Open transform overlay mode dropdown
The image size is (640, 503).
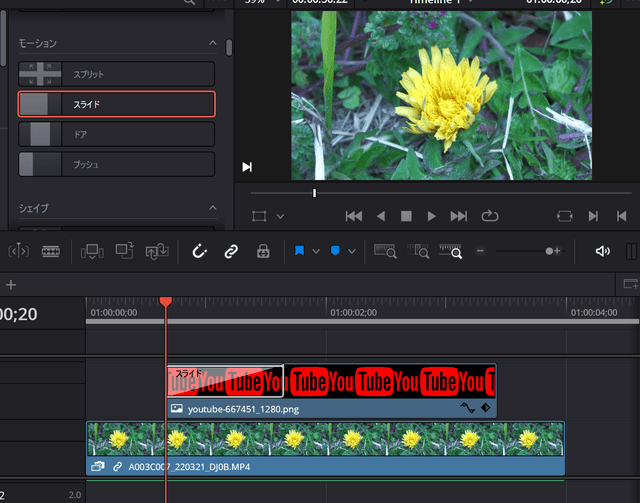tap(280, 216)
